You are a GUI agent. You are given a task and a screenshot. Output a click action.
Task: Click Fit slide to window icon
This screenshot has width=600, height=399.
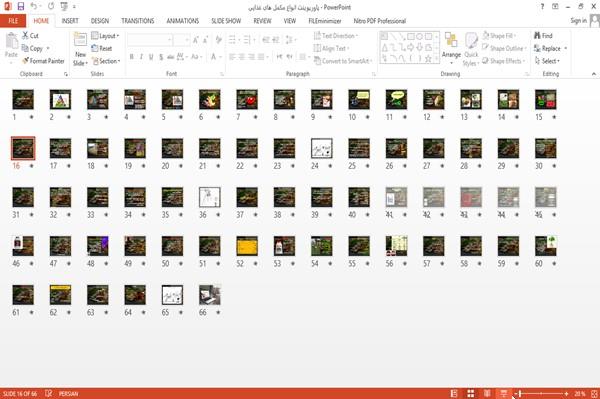(594, 393)
